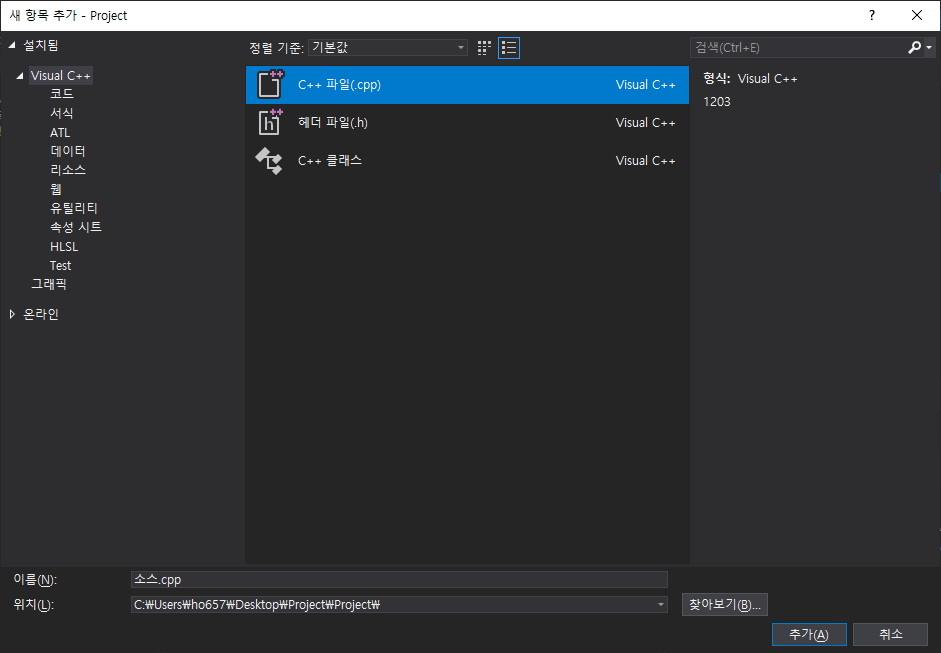Click the '헤더 파일(.h)' template name
Viewport: 941px width, 653px height.
(x=332, y=122)
